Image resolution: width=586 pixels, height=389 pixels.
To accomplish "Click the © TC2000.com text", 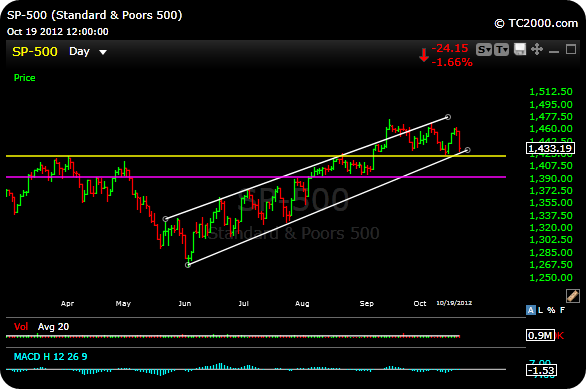I will point(536,23).
